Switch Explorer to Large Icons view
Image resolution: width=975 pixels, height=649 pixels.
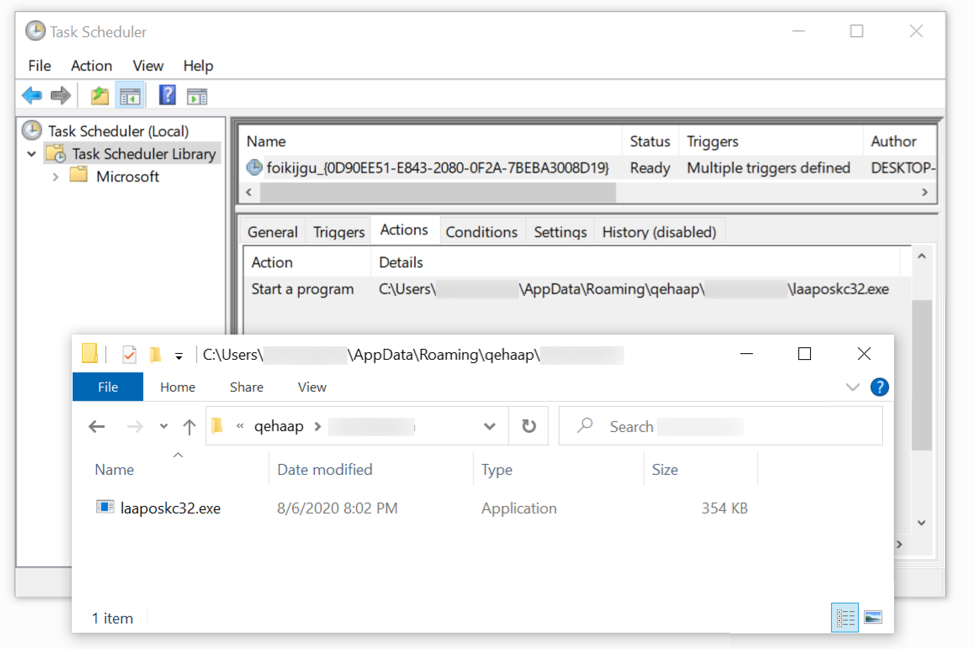[x=873, y=617]
